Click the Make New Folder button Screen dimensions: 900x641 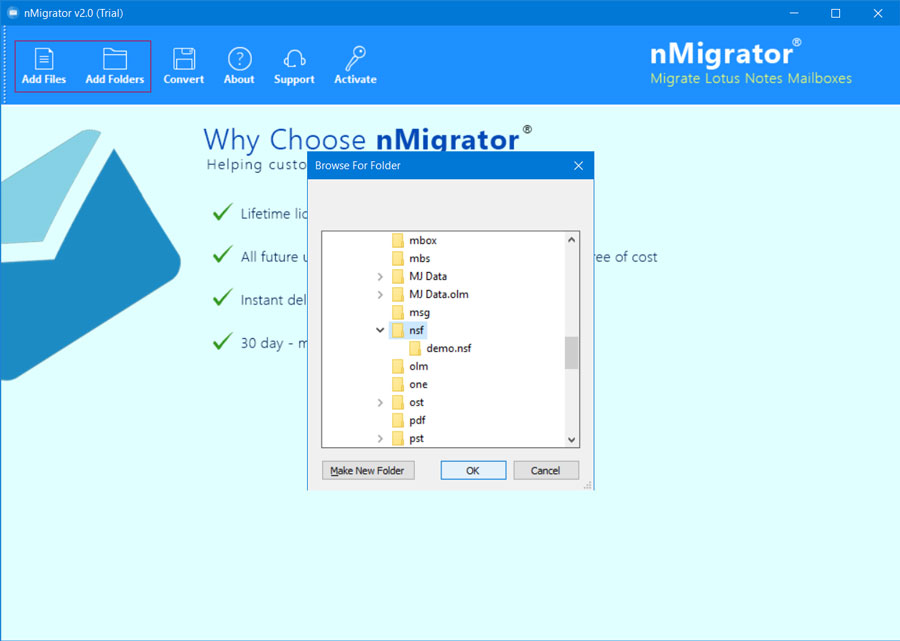click(x=368, y=471)
